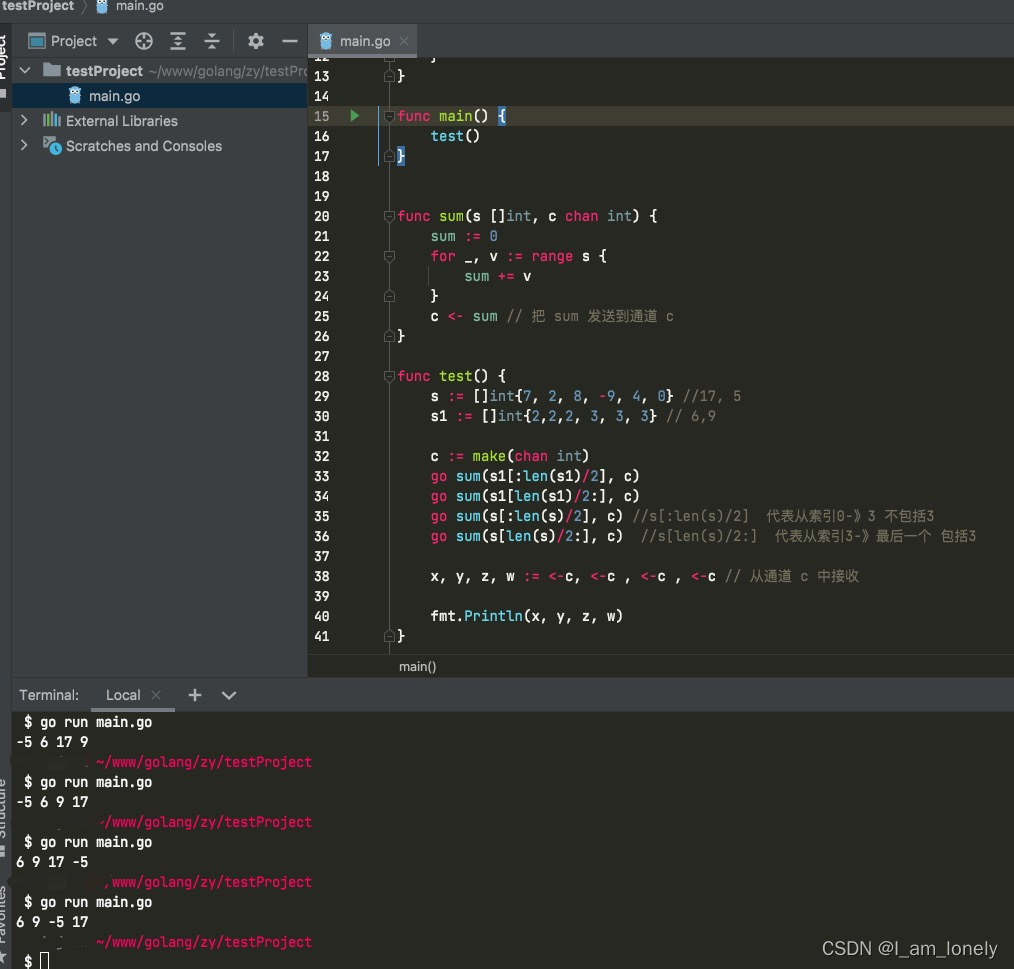Open the Structure sidebar panel
The image size is (1014, 969).
click(7, 812)
